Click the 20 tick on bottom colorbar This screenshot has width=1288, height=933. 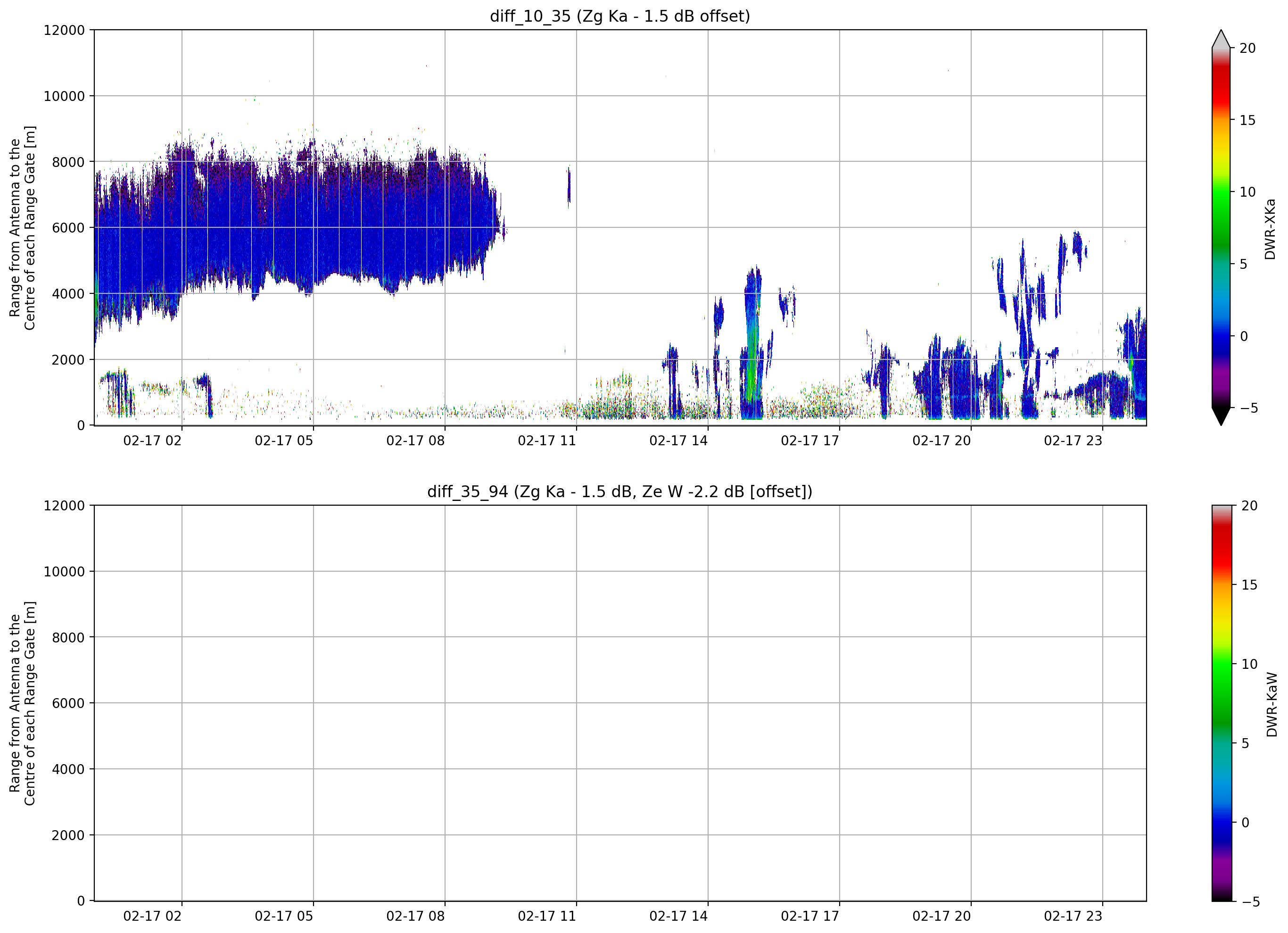click(x=1249, y=506)
